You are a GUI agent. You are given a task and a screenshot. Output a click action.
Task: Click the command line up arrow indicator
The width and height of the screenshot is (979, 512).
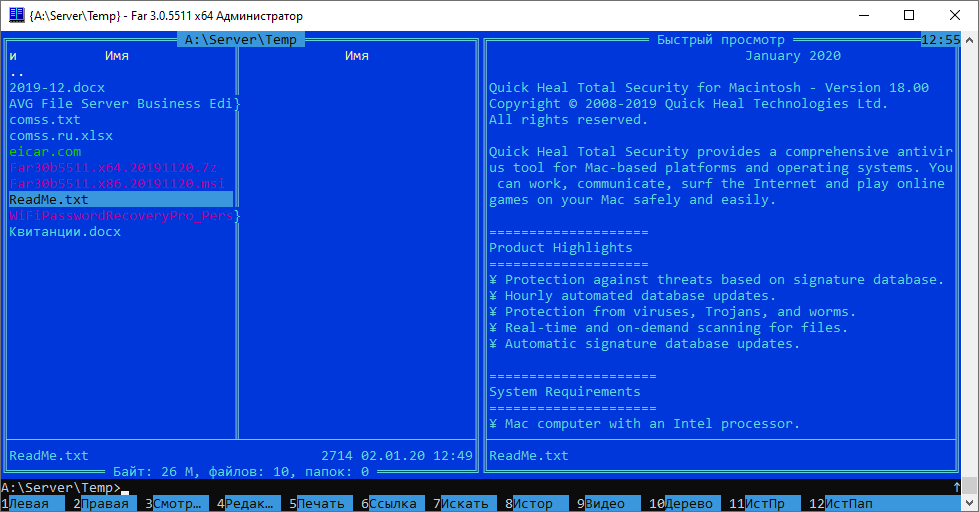tap(957, 487)
